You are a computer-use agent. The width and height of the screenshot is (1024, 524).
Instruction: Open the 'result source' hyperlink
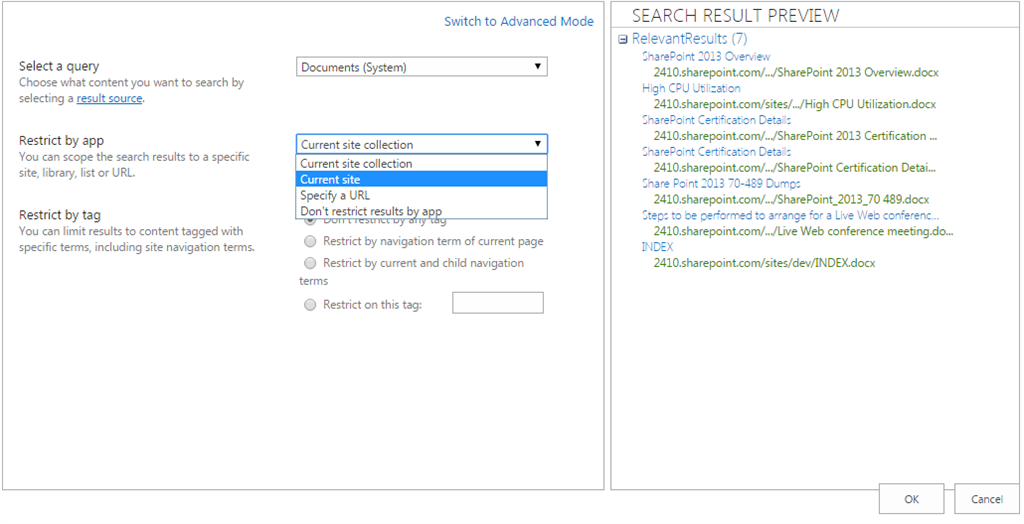coord(109,98)
